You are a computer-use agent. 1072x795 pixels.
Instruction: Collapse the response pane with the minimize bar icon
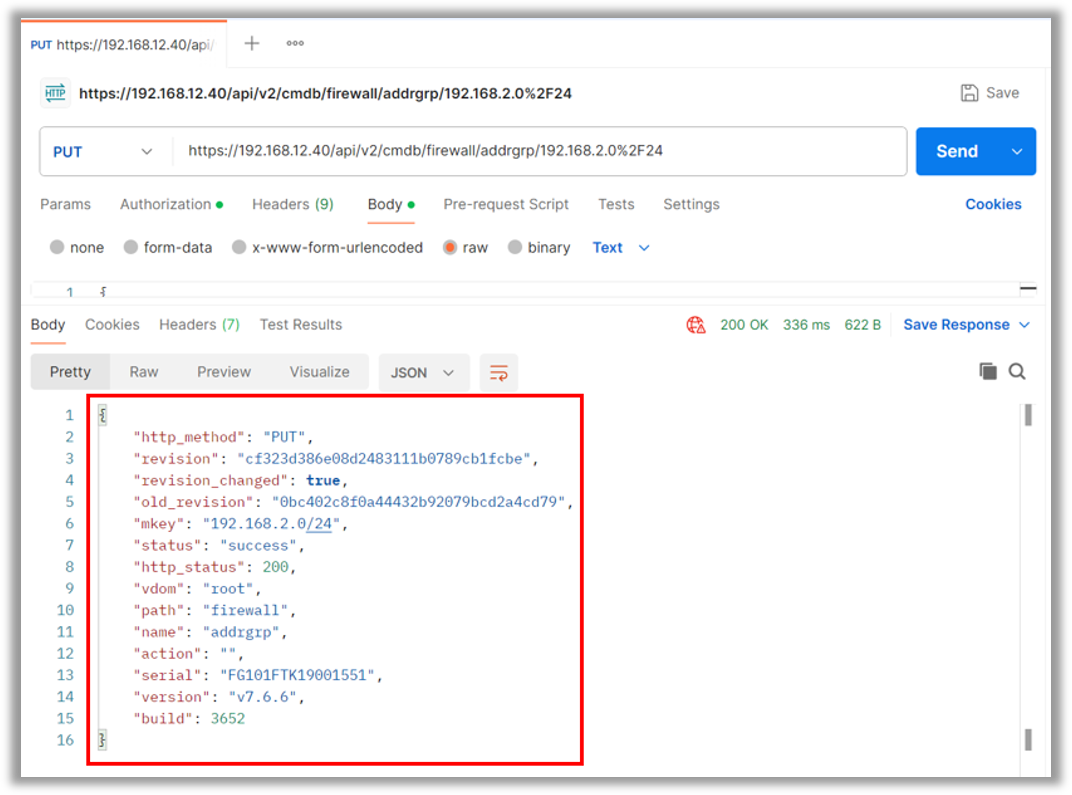click(x=1029, y=288)
